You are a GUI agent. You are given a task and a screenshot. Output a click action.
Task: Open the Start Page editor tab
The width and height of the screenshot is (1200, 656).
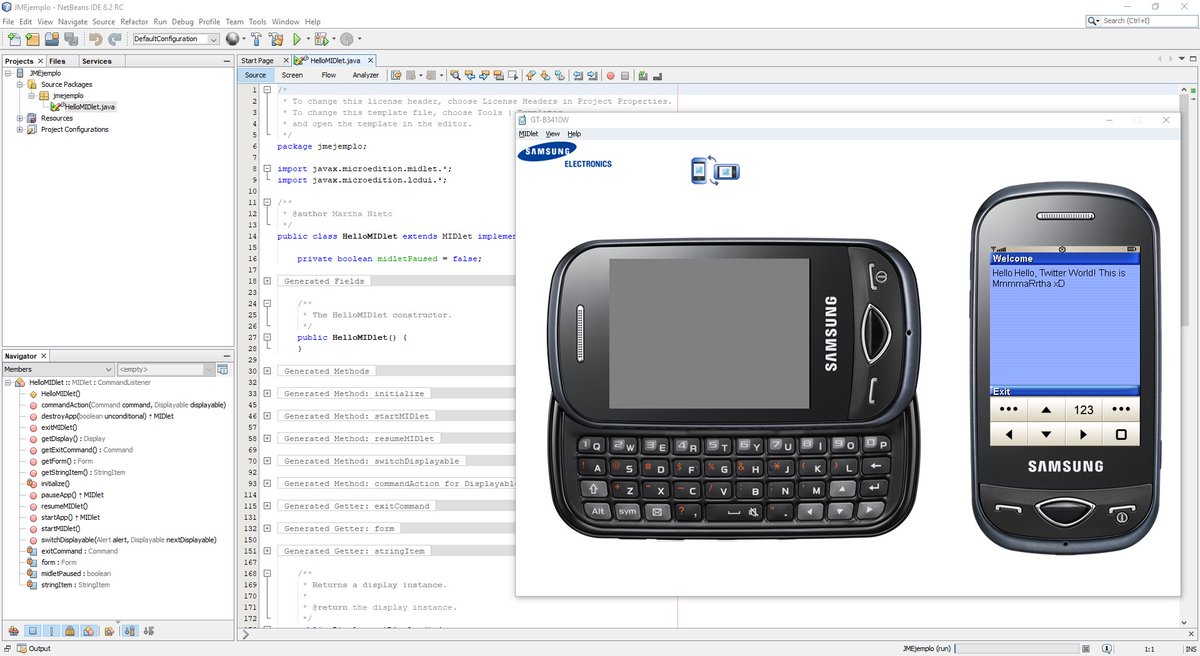click(258, 61)
